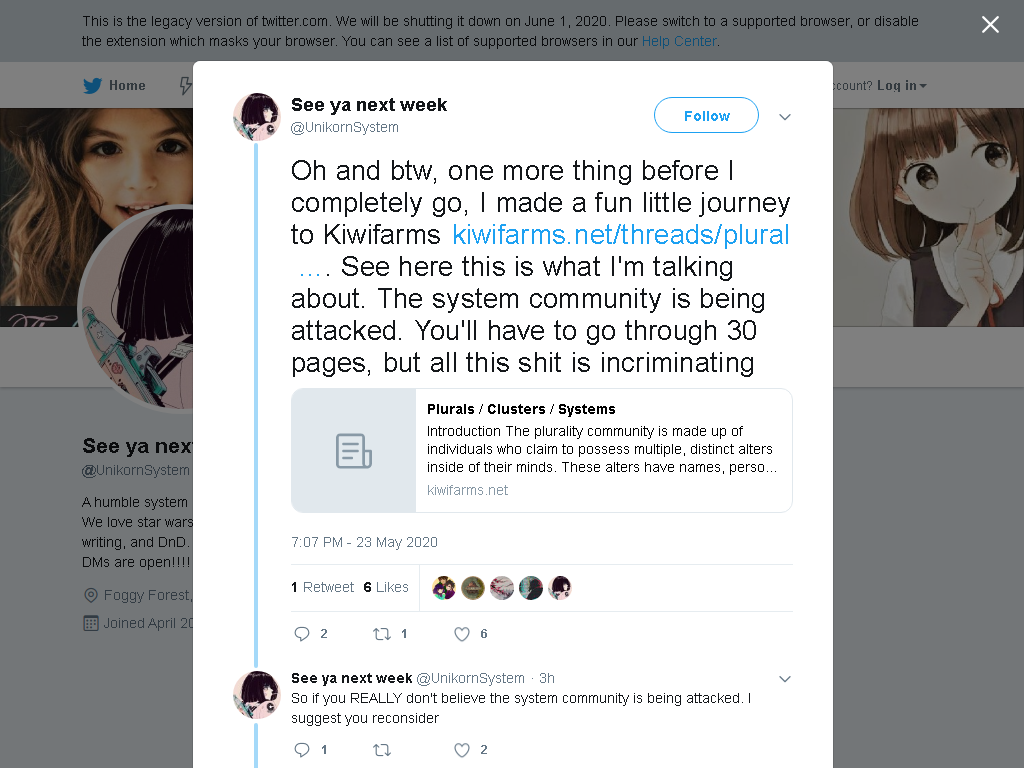The width and height of the screenshot is (1024, 768).
Task: Follow the @UnikornSystem account
Action: [x=707, y=116]
